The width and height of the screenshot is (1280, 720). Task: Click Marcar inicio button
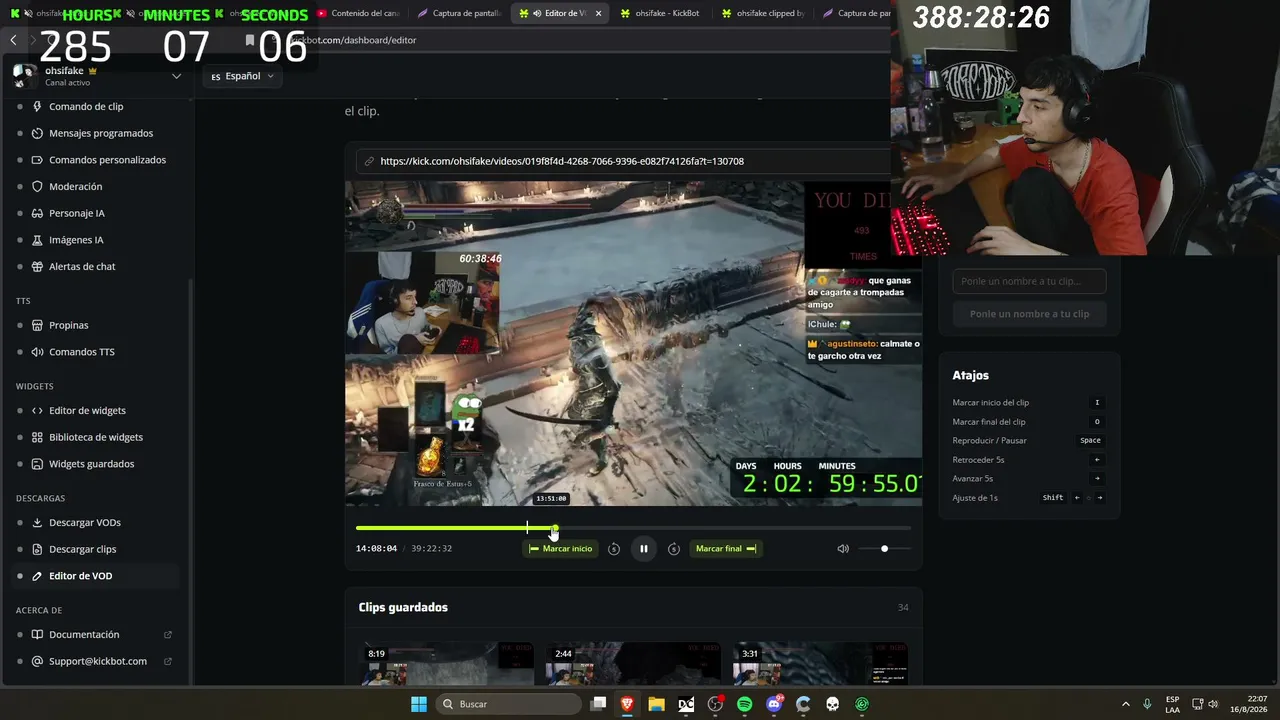click(x=561, y=548)
